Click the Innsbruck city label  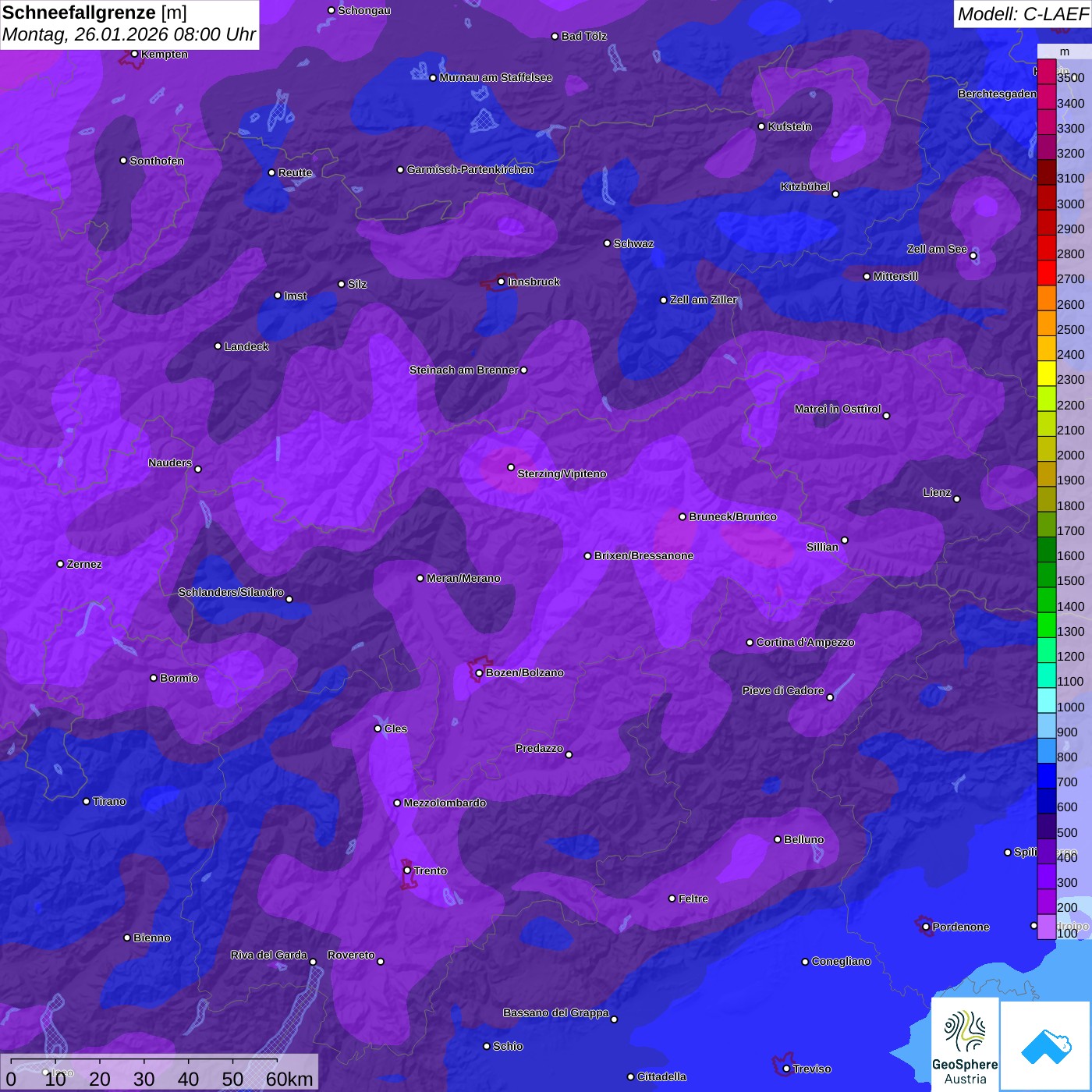pos(534,282)
